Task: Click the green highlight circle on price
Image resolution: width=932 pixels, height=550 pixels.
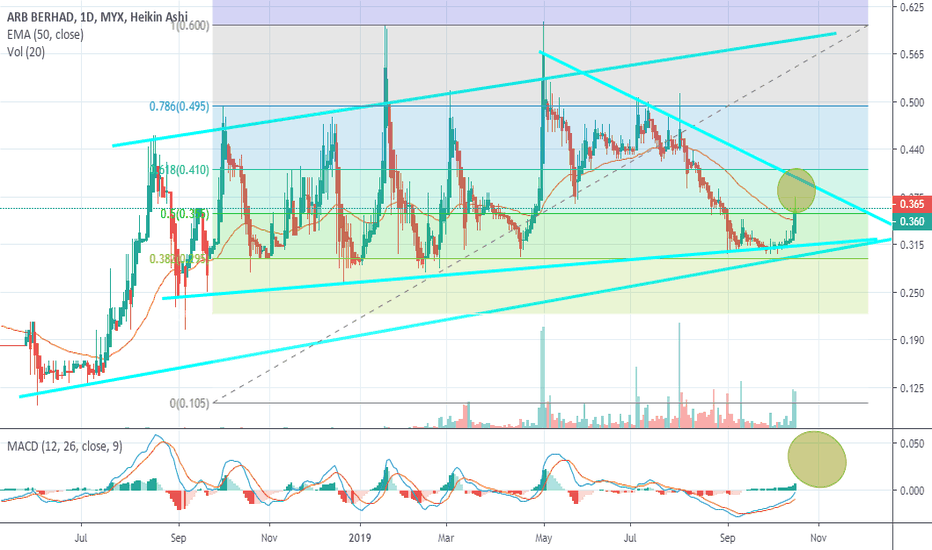Action: tap(796, 190)
